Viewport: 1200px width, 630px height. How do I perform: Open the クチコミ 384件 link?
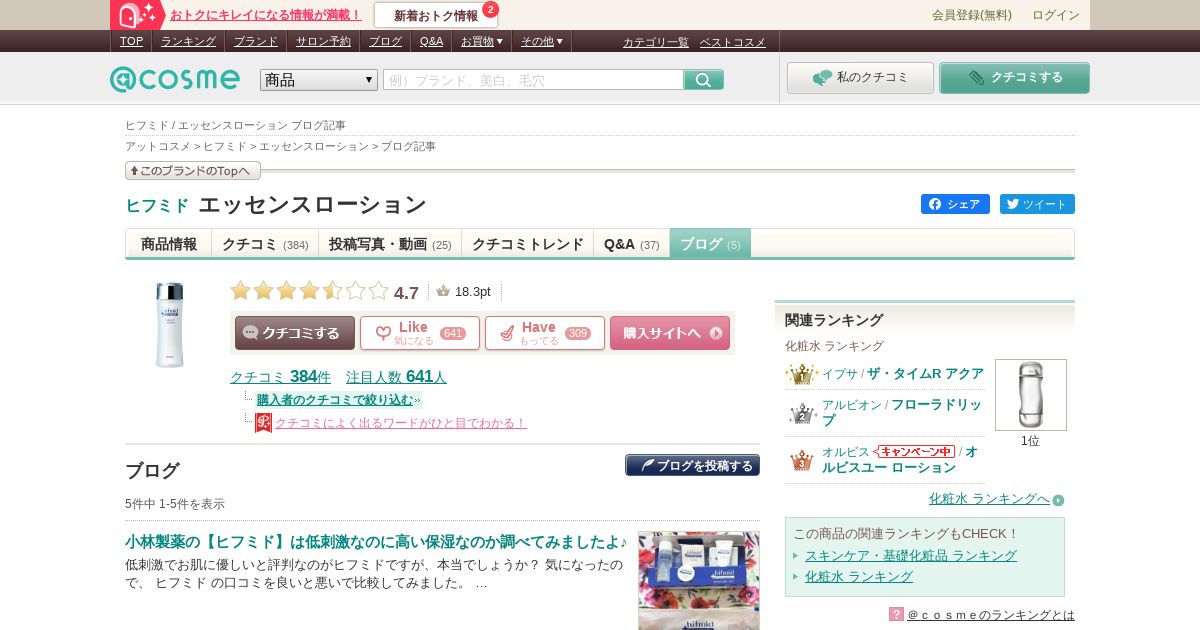tap(280, 377)
